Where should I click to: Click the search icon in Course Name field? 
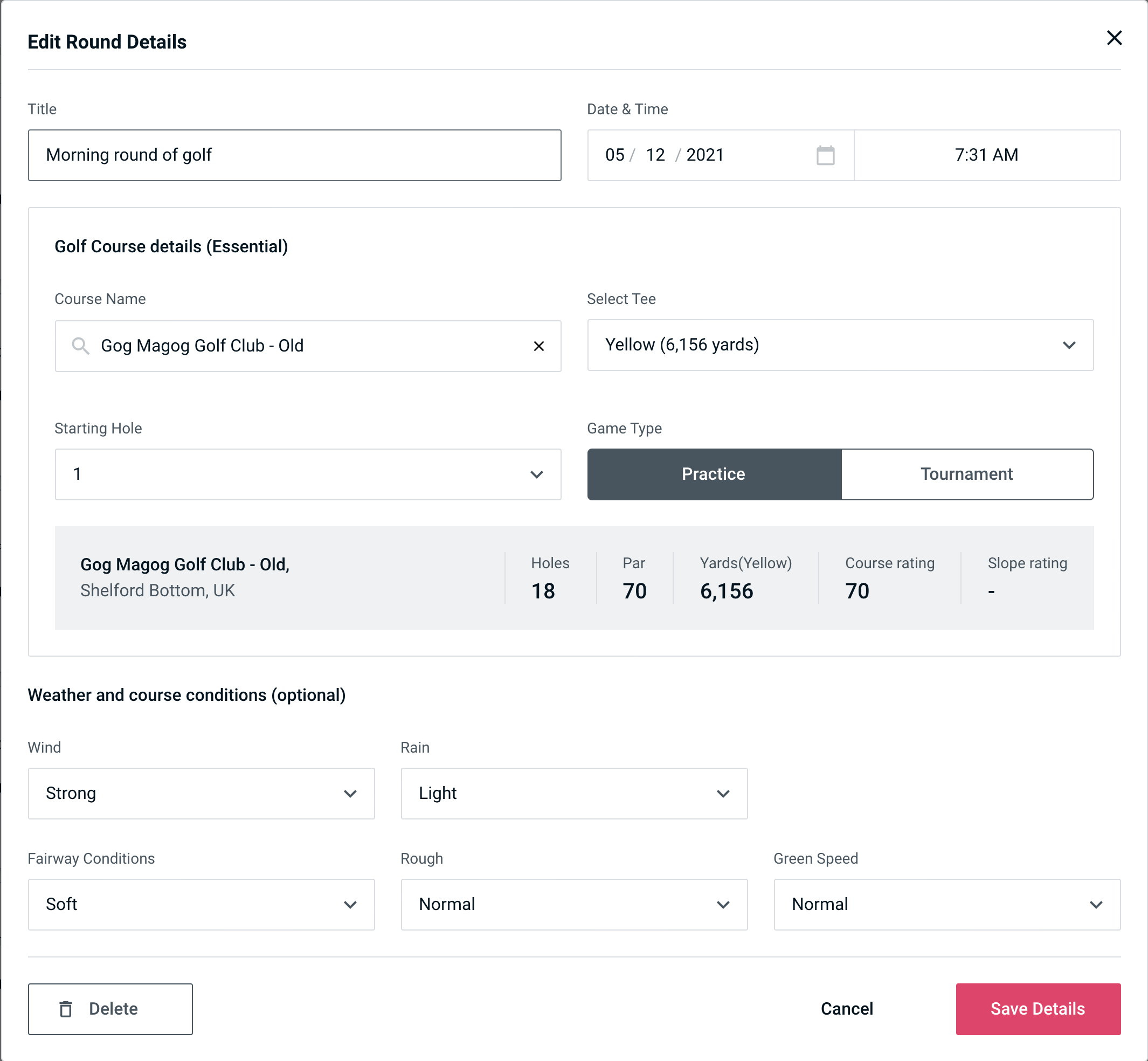coord(81,345)
